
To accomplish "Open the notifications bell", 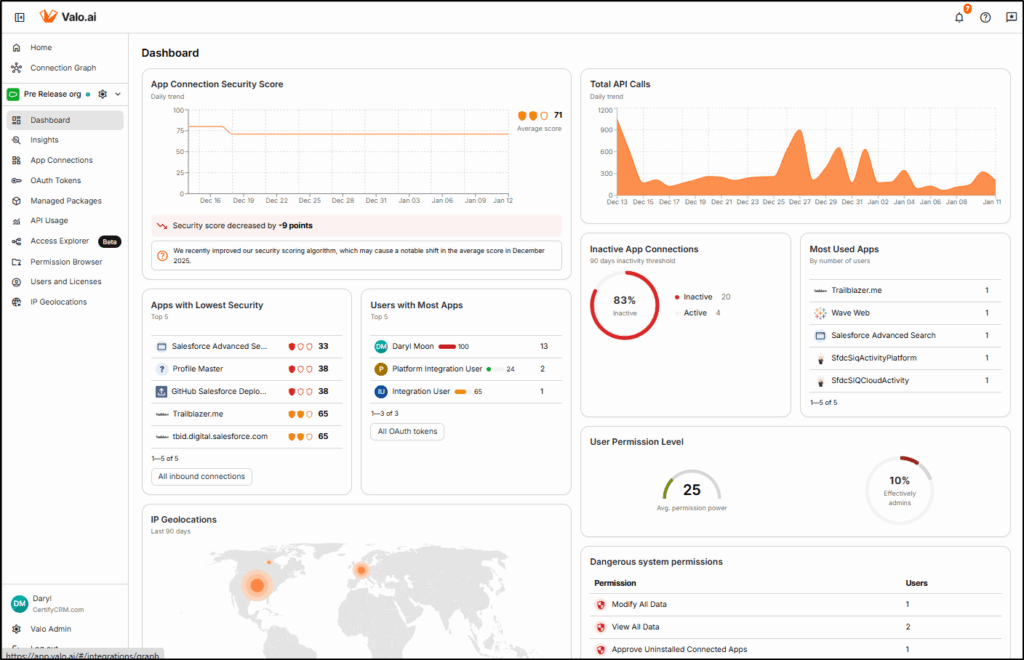I will click(x=959, y=17).
